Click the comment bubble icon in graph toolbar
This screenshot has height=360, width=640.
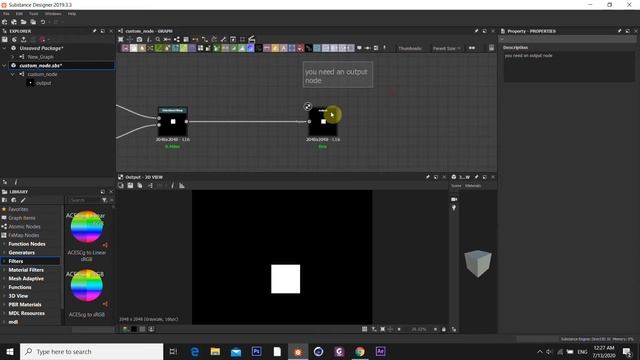click(359, 48)
